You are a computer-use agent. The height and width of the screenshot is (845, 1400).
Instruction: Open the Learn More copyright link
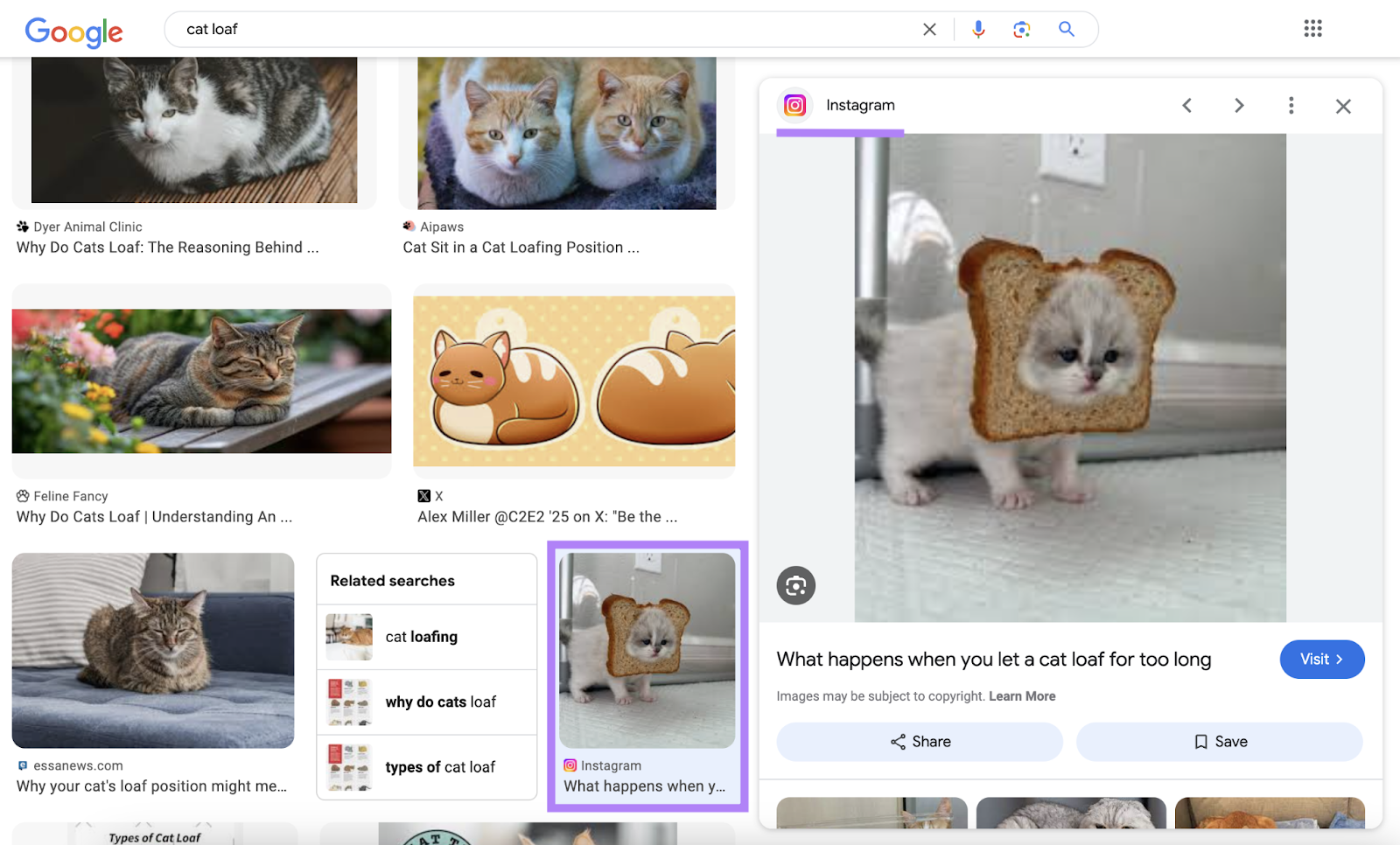click(x=1021, y=695)
